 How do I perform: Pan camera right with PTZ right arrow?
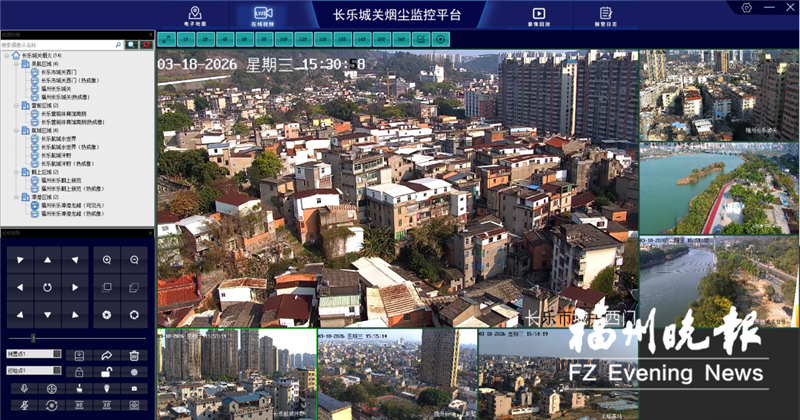[75, 288]
